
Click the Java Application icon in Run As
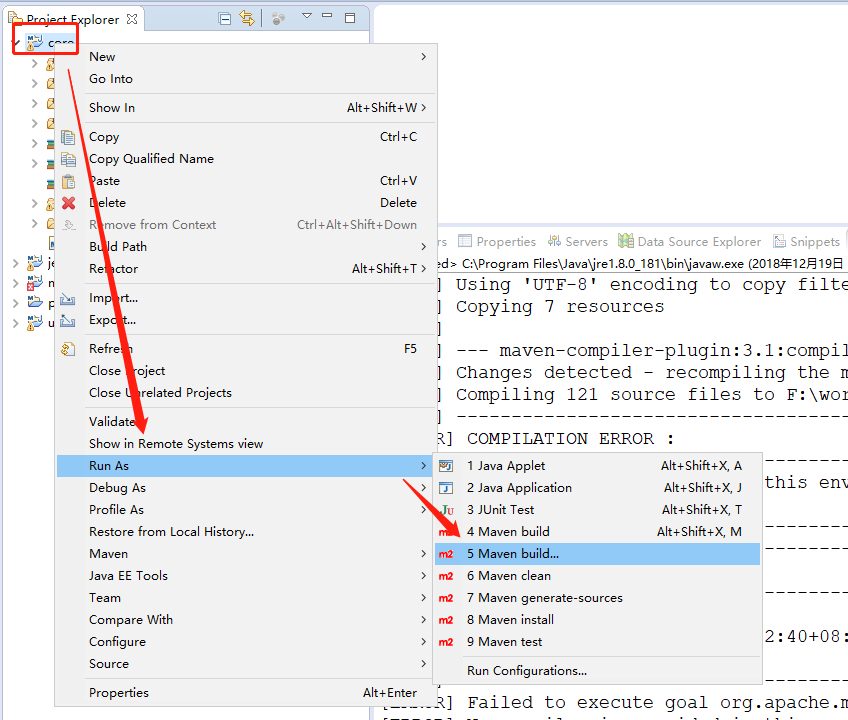click(x=446, y=487)
